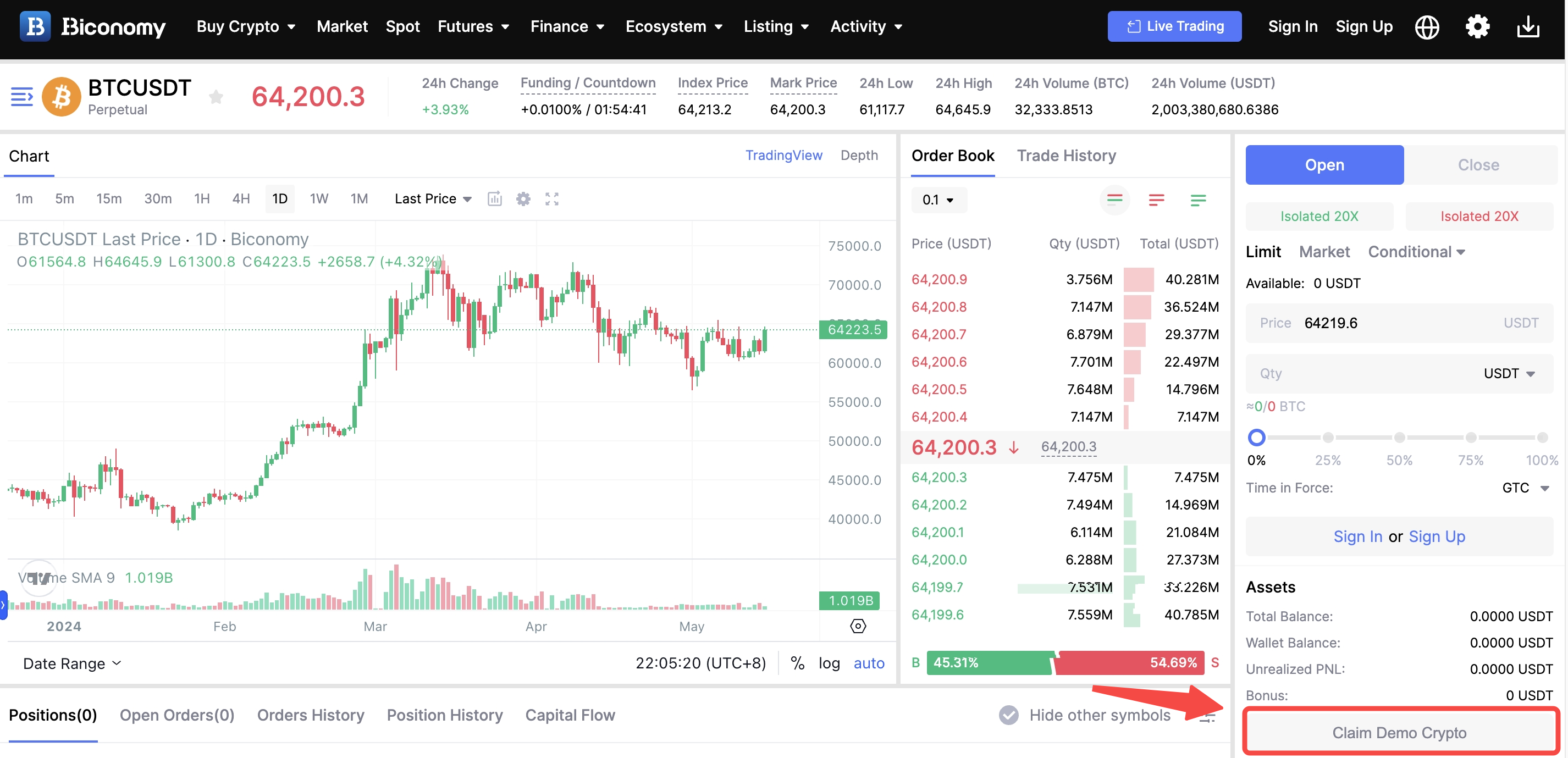Click the Claim Demo Crypto button

tap(1399, 733)
